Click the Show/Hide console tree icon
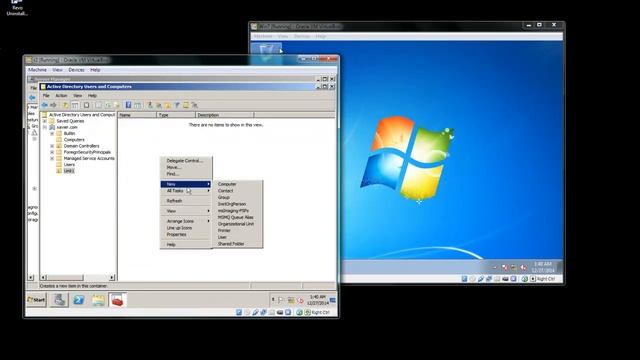640x360 pixels. tap(75, 105)
